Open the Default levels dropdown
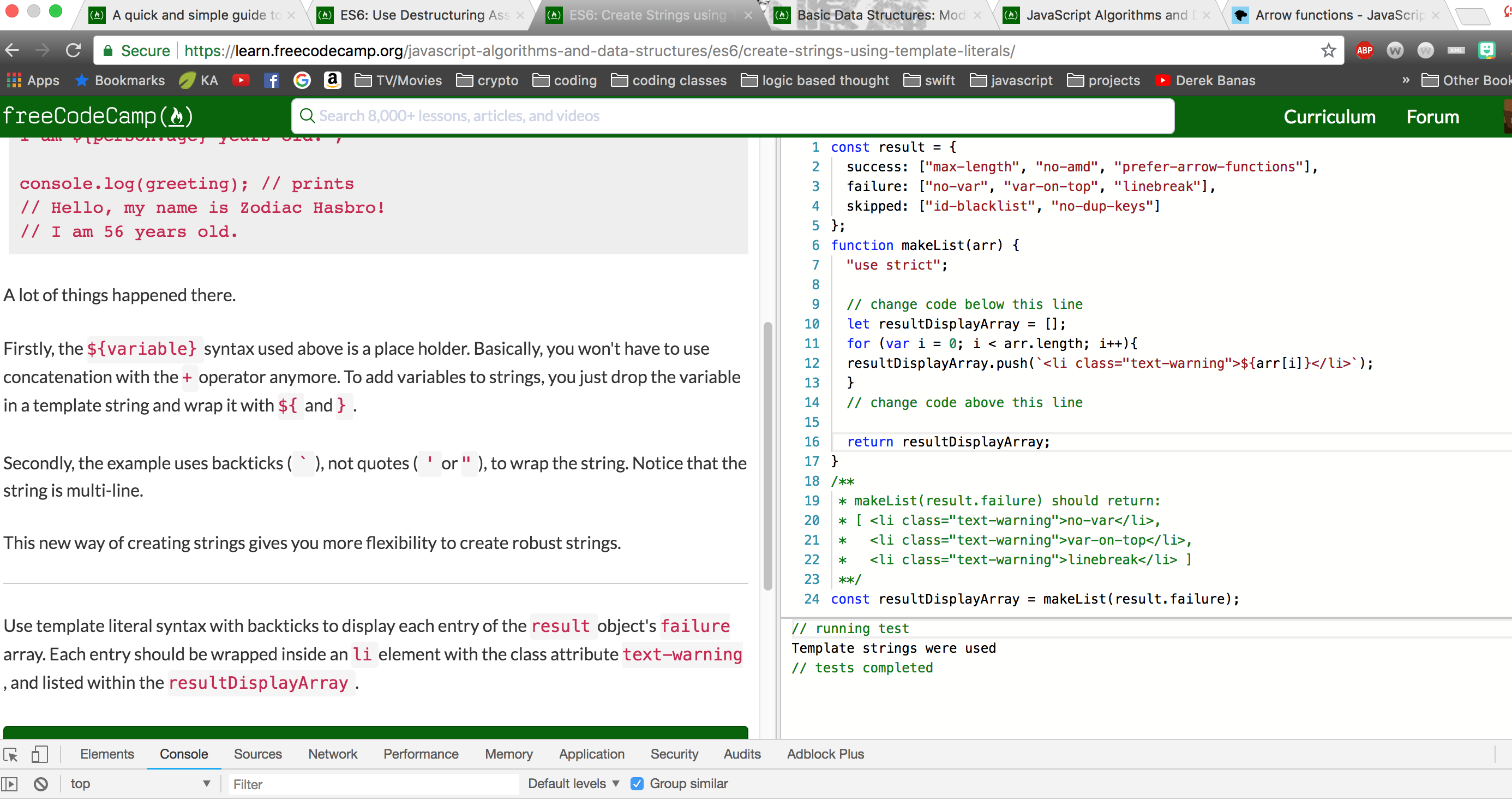The width and height of the screenshot is (1512, 799). [x=573, y=784]
